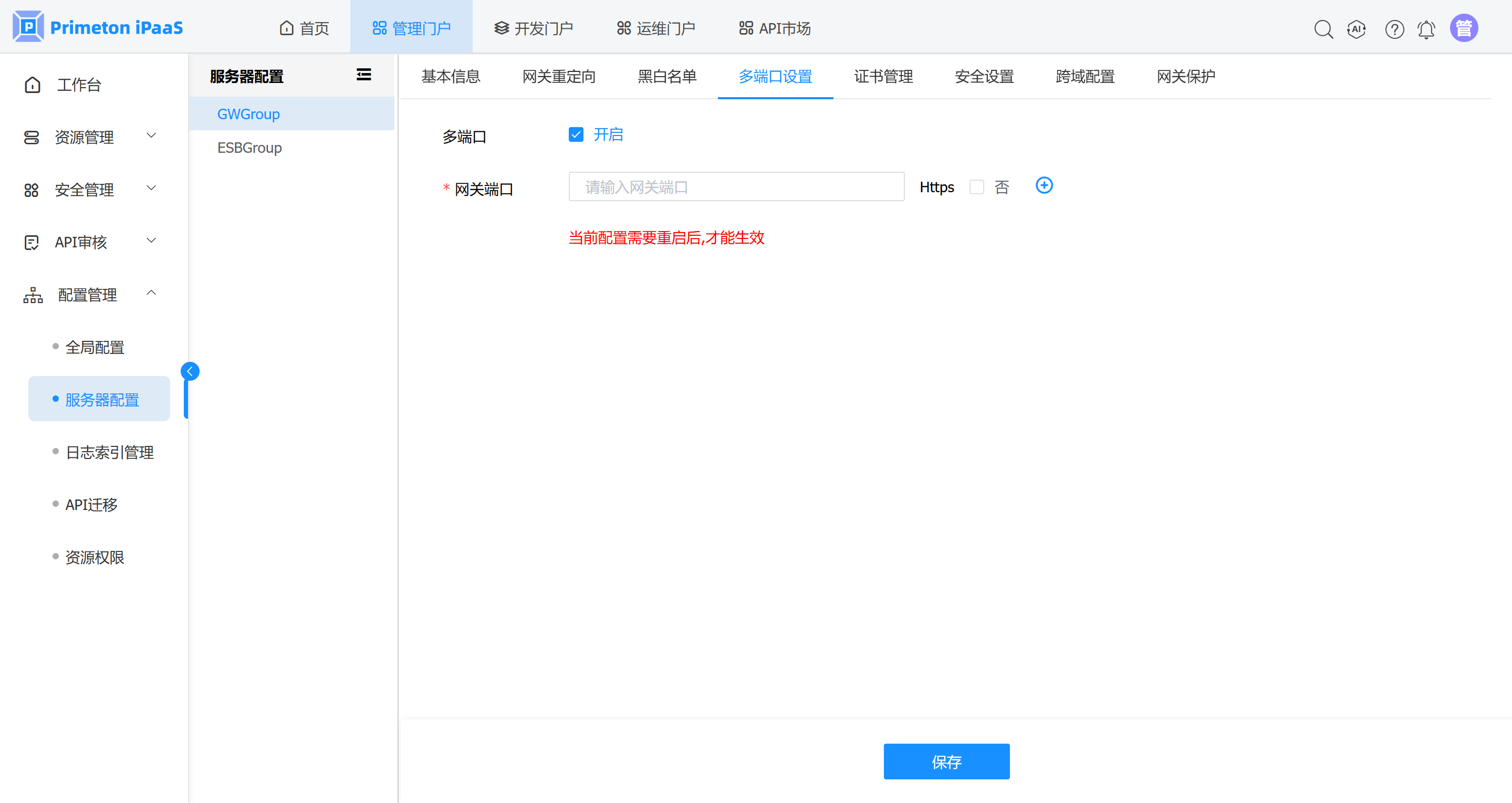This screenshot has height=803, width=1512.
Task: Collapse the sidebar with the blue arrow button
Action: point(190,371)
